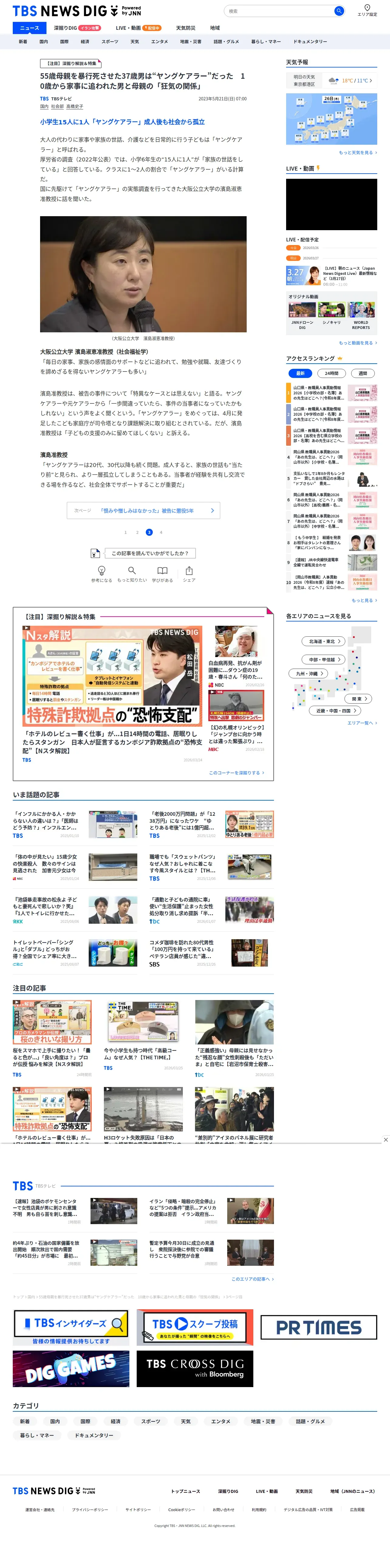Click このエリアの記事へ link

[x=252, y=1279]
